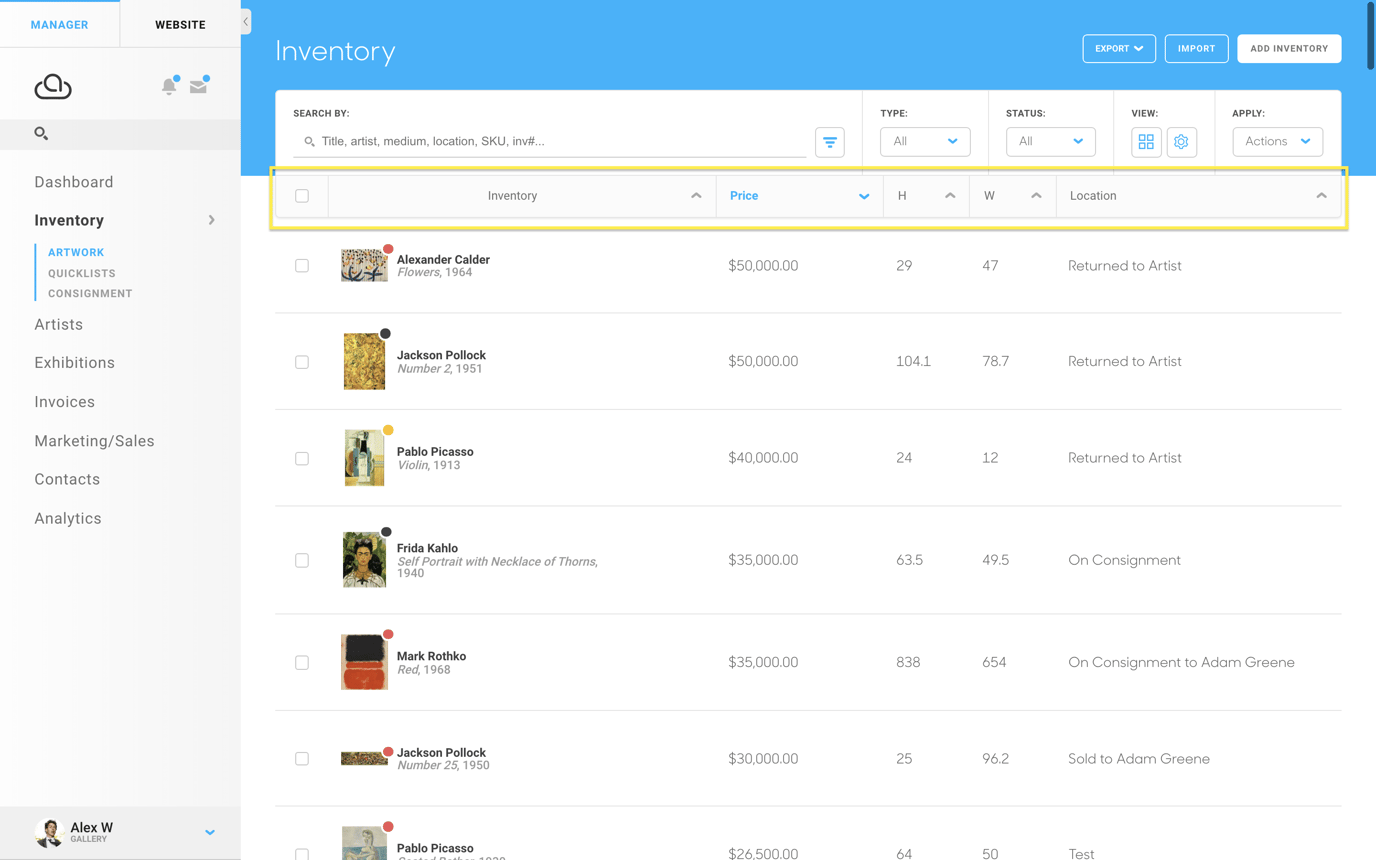This screenshot has width=1376, height=860.
Task: Open messages via the envelope icon
Action: pyautogui.click(x=199, y=87)
